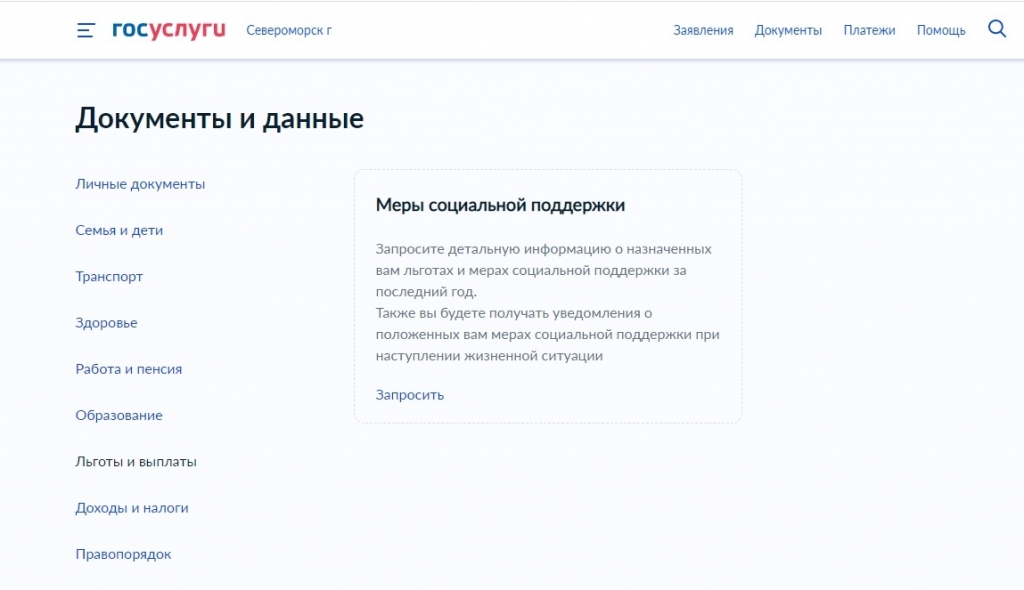This screenshot has height=590, width=1024.
Task: Select Семья и дети category
Action: [x=119, y=231]
